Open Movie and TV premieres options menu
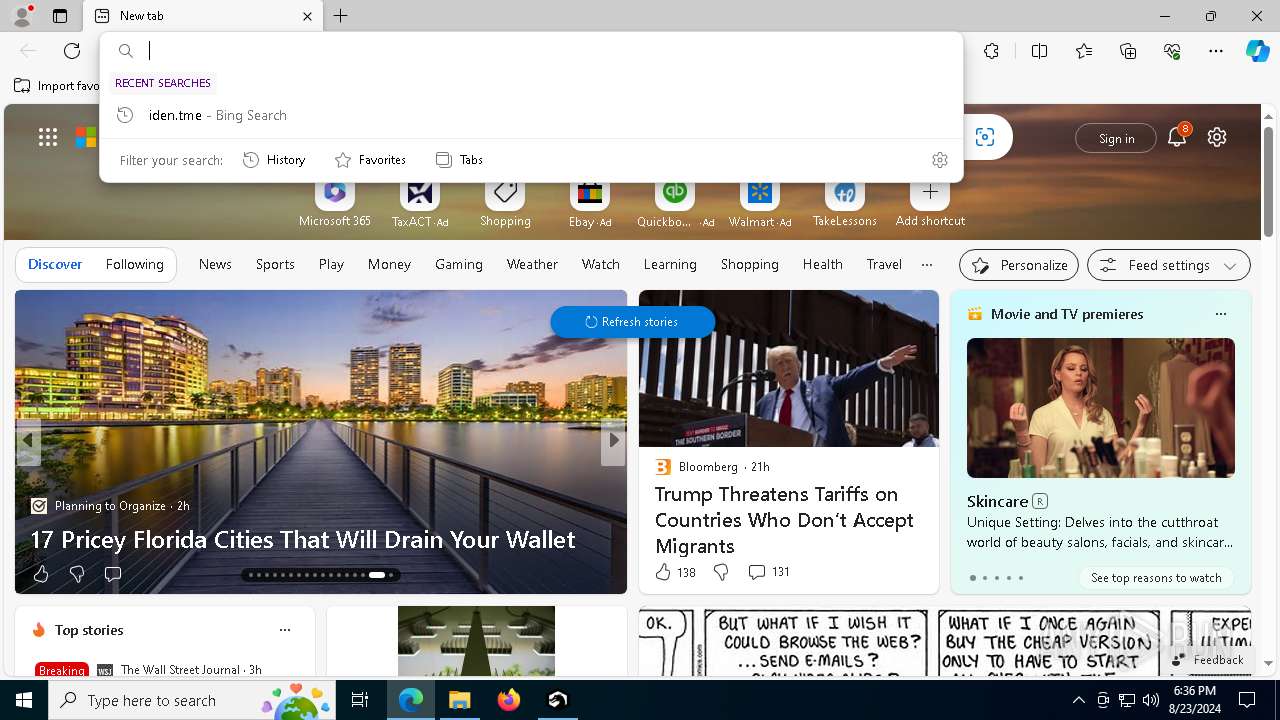Screen dimensions: 1280x720 [1220, 314]
